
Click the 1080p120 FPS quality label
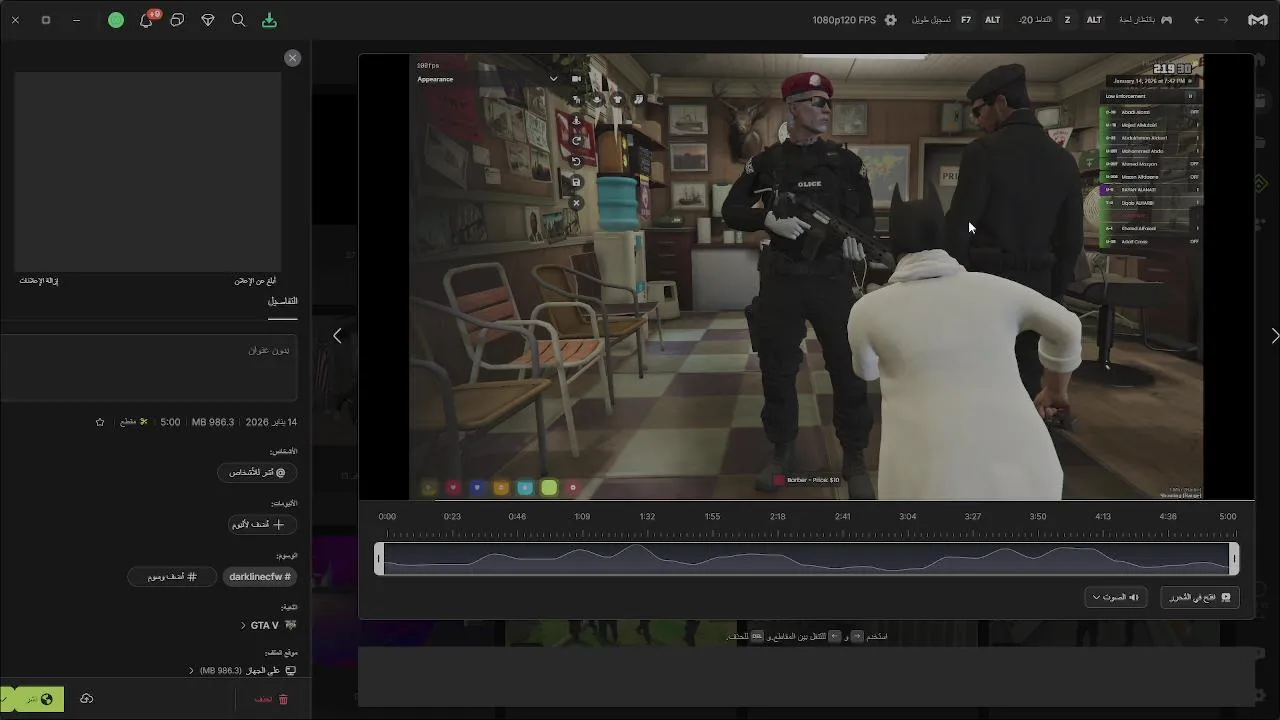[x=844, y=20]
